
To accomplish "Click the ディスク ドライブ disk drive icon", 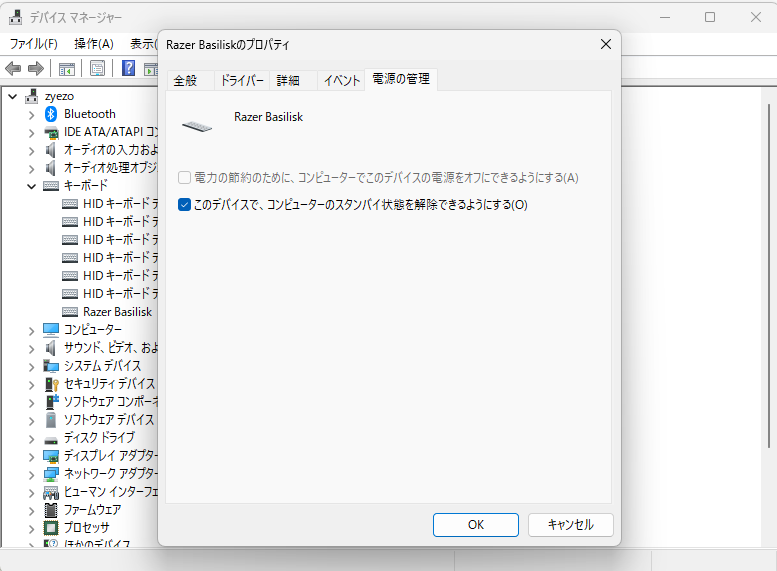I will click(x=51, y=438).
